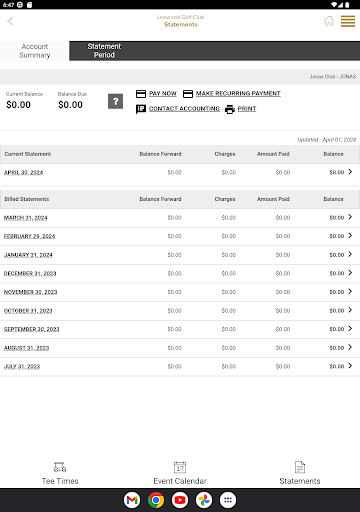The height and width of the screenshot is (512, 360).
Task: Open OCTOBER 31, 2023 statement
Action: (28, 311)
